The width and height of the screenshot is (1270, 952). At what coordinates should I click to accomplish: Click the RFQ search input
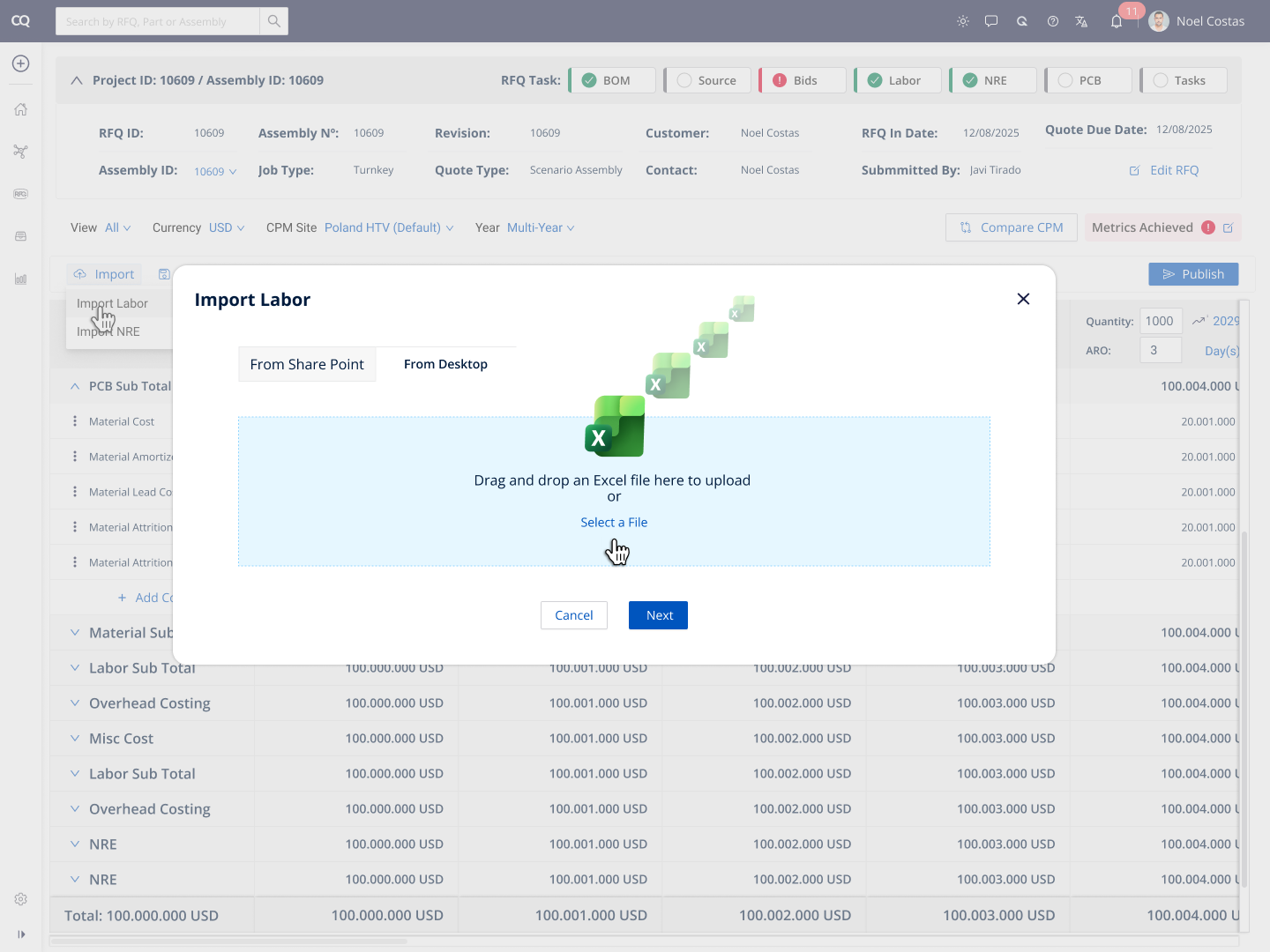click(158, 21)
